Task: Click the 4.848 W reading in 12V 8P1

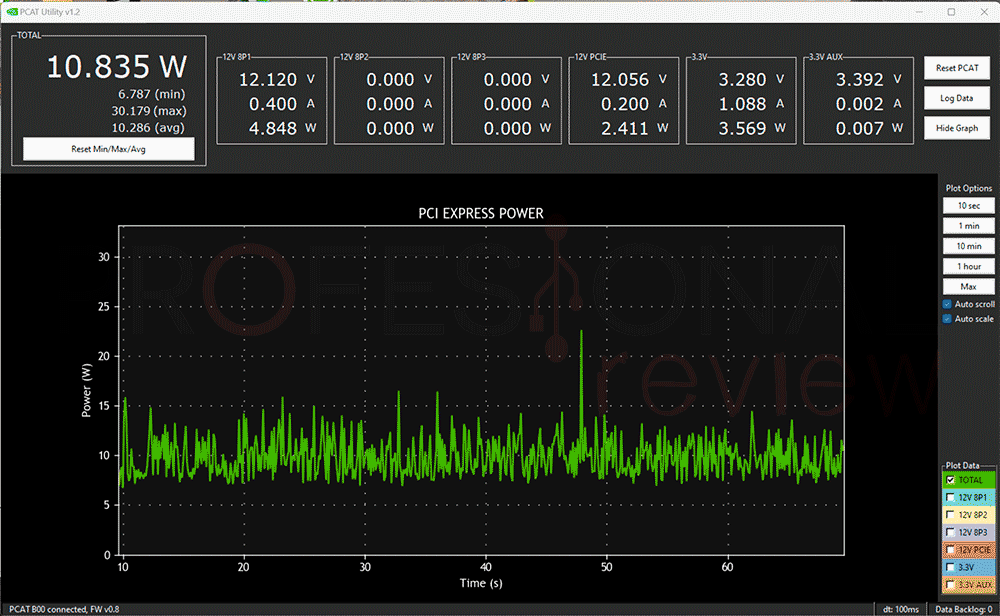Action: coord(283,128)
